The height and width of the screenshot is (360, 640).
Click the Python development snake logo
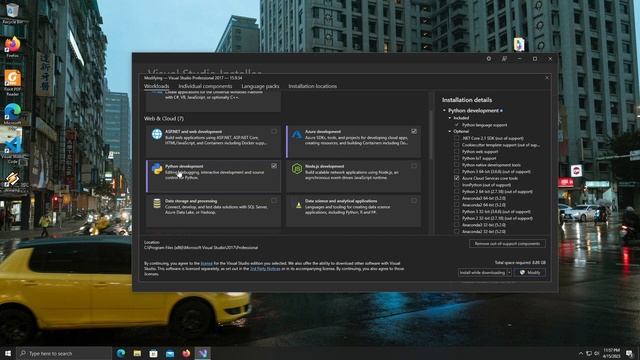[x=157, y=169]
